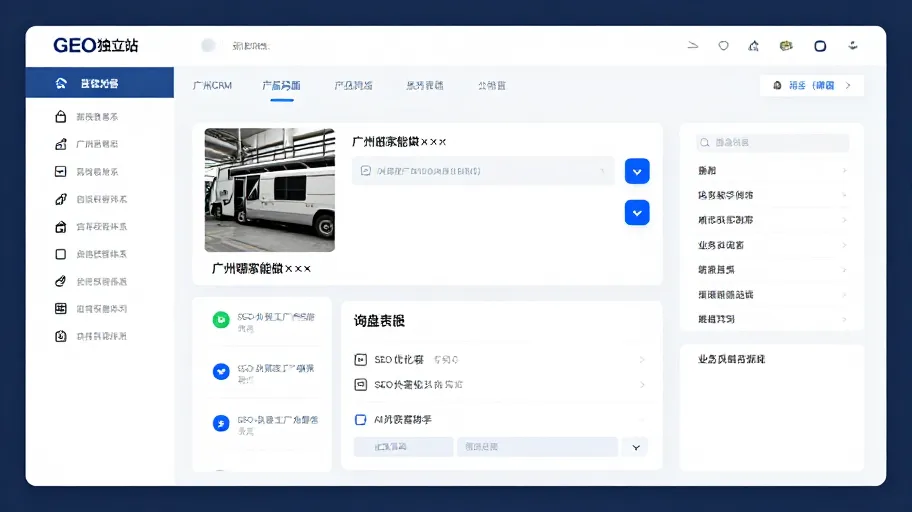The width and height of the screenshot is (912, 512).
Task: Click the sidebar link-chain icon
Action: (x=60, y=199)
